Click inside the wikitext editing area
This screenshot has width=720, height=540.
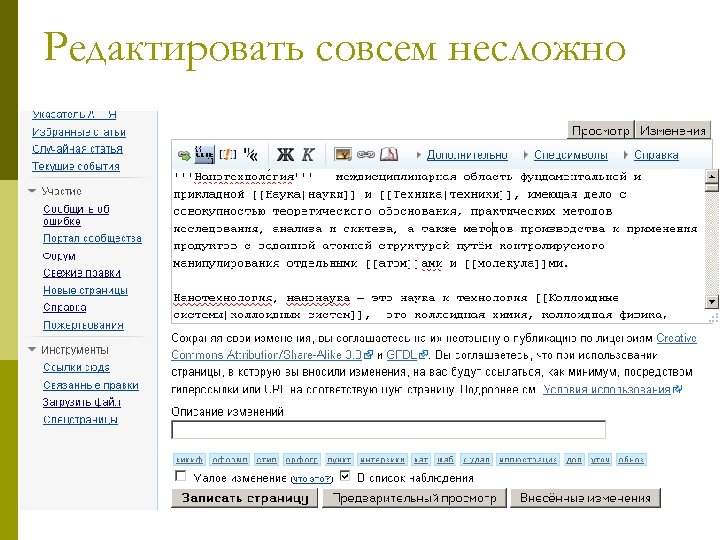tap(439, 246)
